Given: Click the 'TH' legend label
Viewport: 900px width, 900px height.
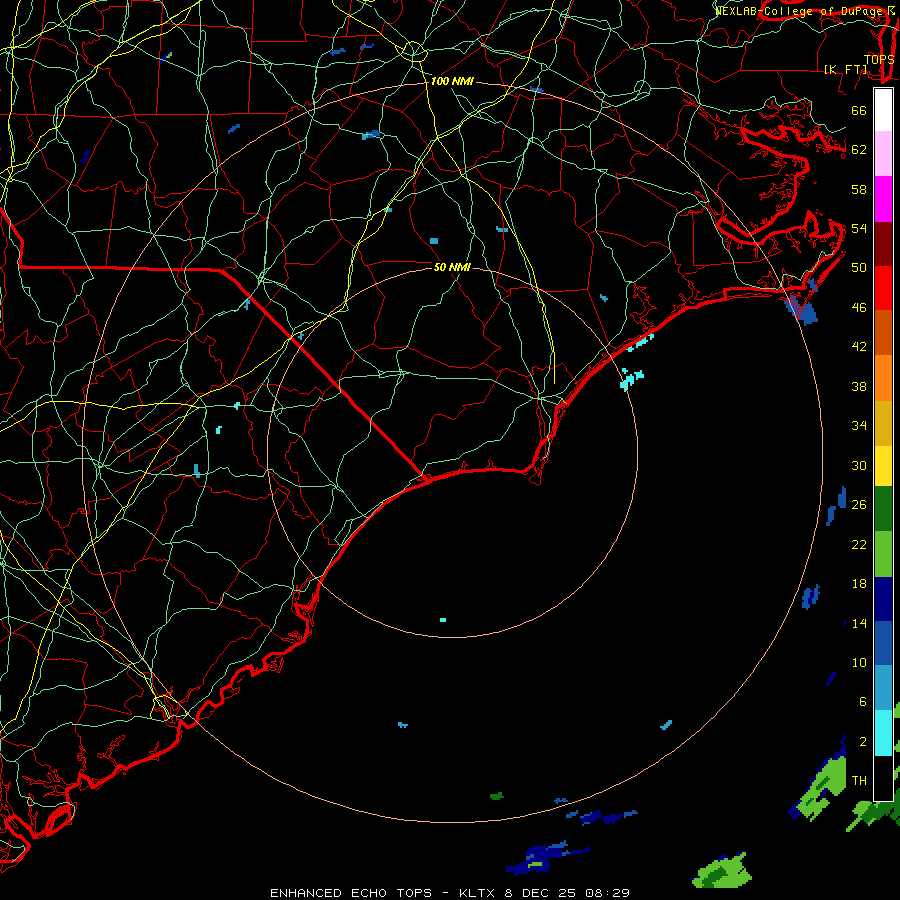Looking at the screenshot, I should pyautogui.click(x=859, y=781).
